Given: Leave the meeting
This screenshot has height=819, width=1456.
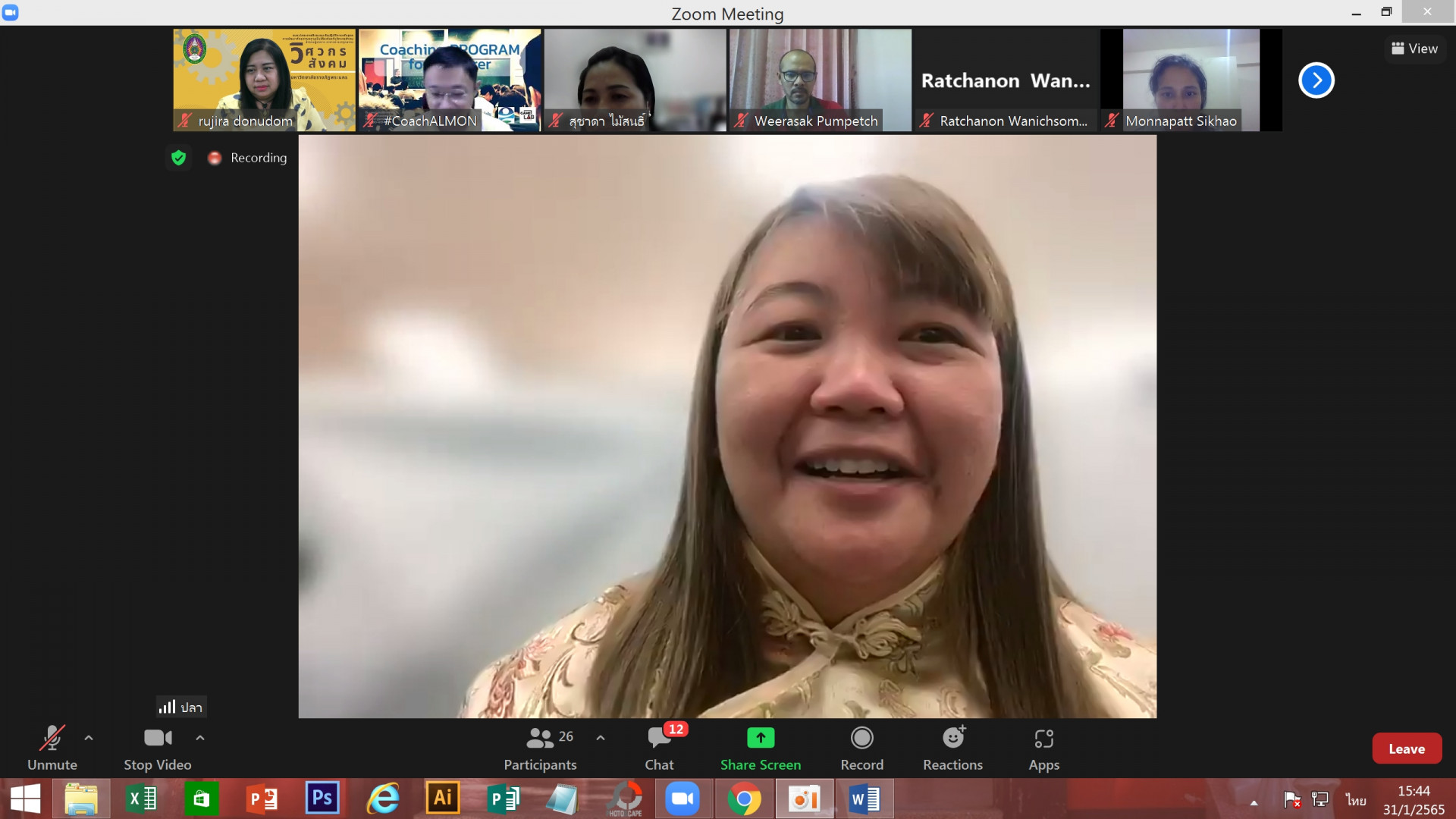Looking at the screenshot, I should [x=1407, y=748].
